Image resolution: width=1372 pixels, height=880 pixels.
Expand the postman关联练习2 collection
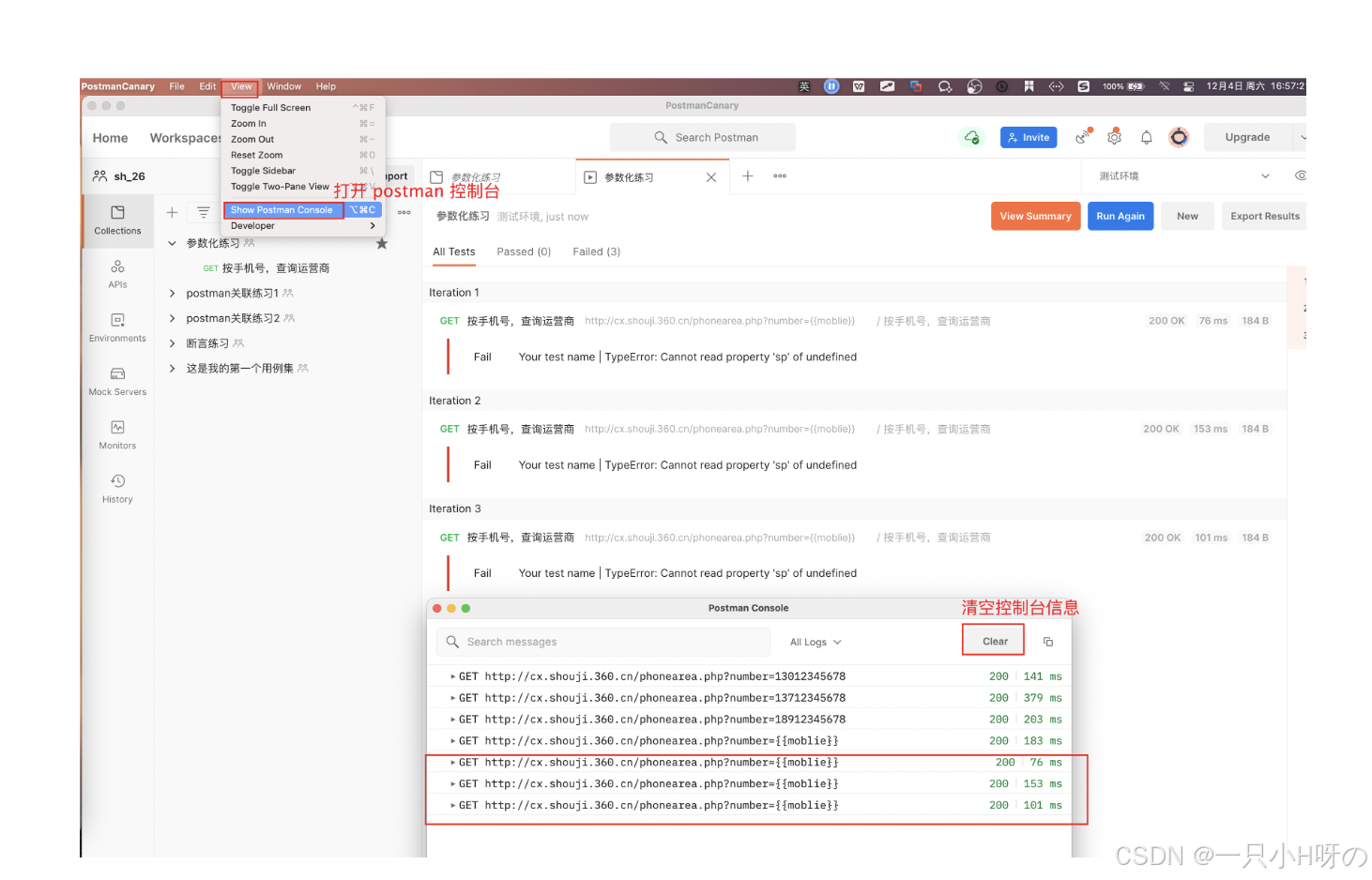172,319
